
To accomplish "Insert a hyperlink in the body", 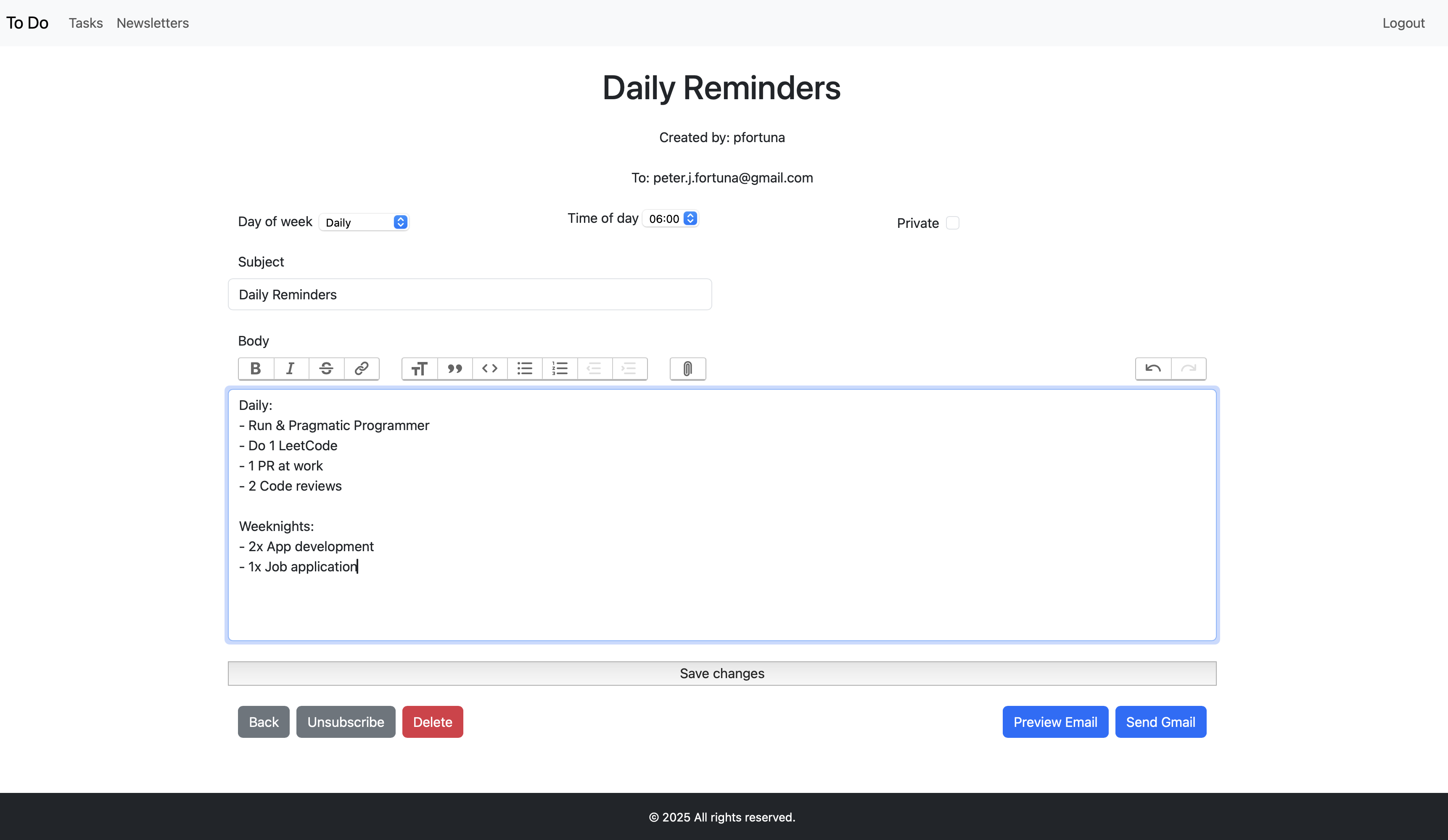I will [x=362, y=368].
